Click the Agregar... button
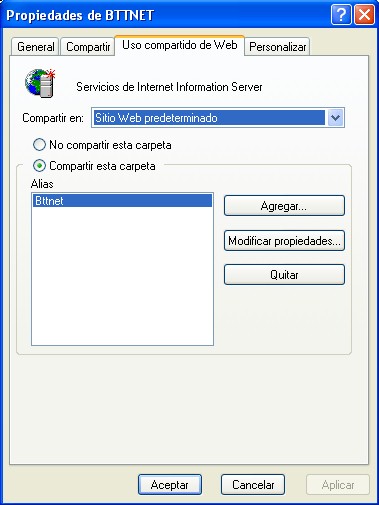 point(284,206)
